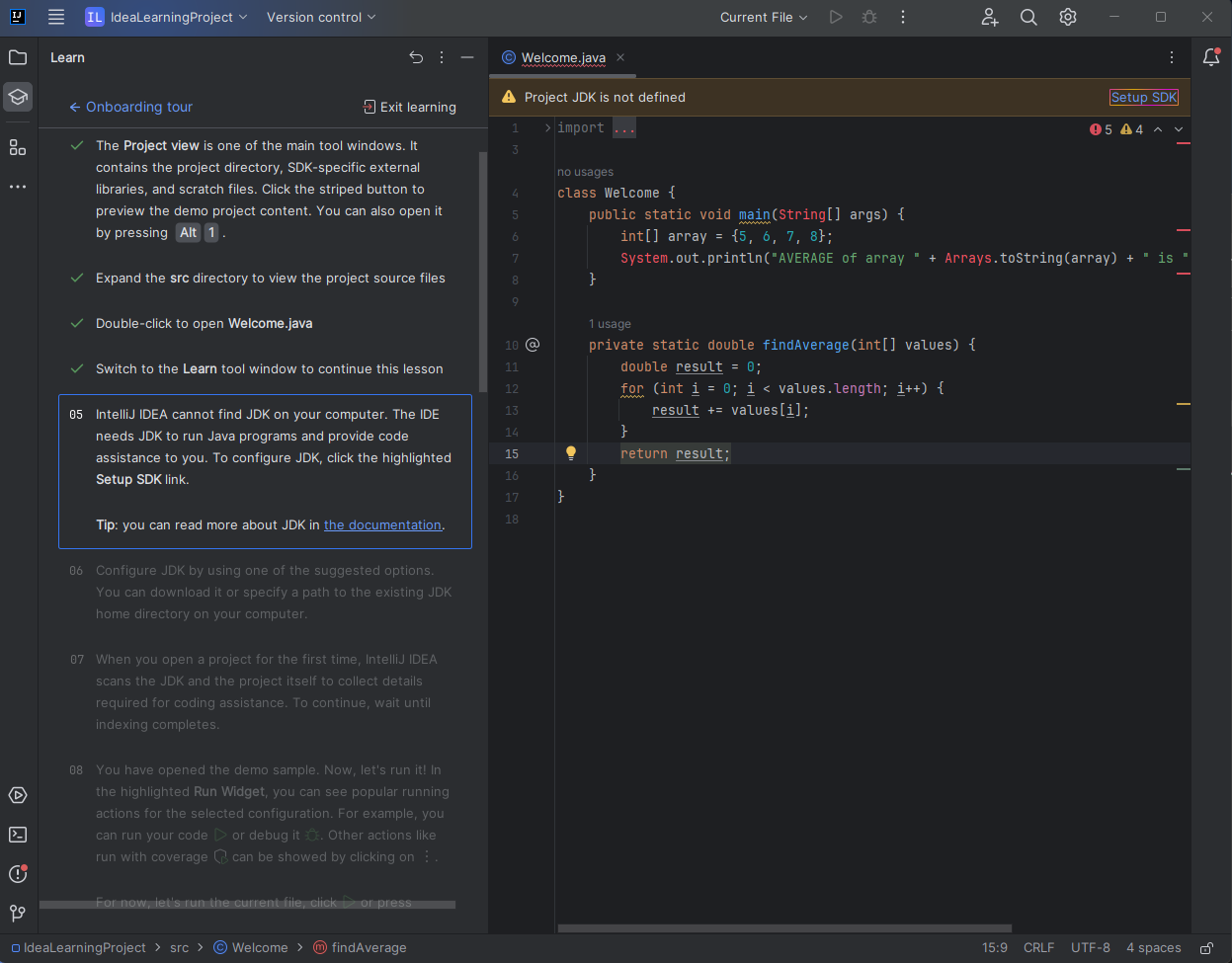Open the Git tool window
1232x963 pixels.
(x=18, y=914)
